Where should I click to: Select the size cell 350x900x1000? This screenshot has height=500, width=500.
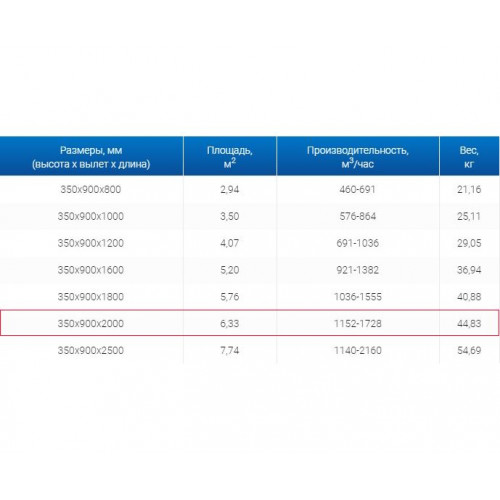[x=91, y=216]
